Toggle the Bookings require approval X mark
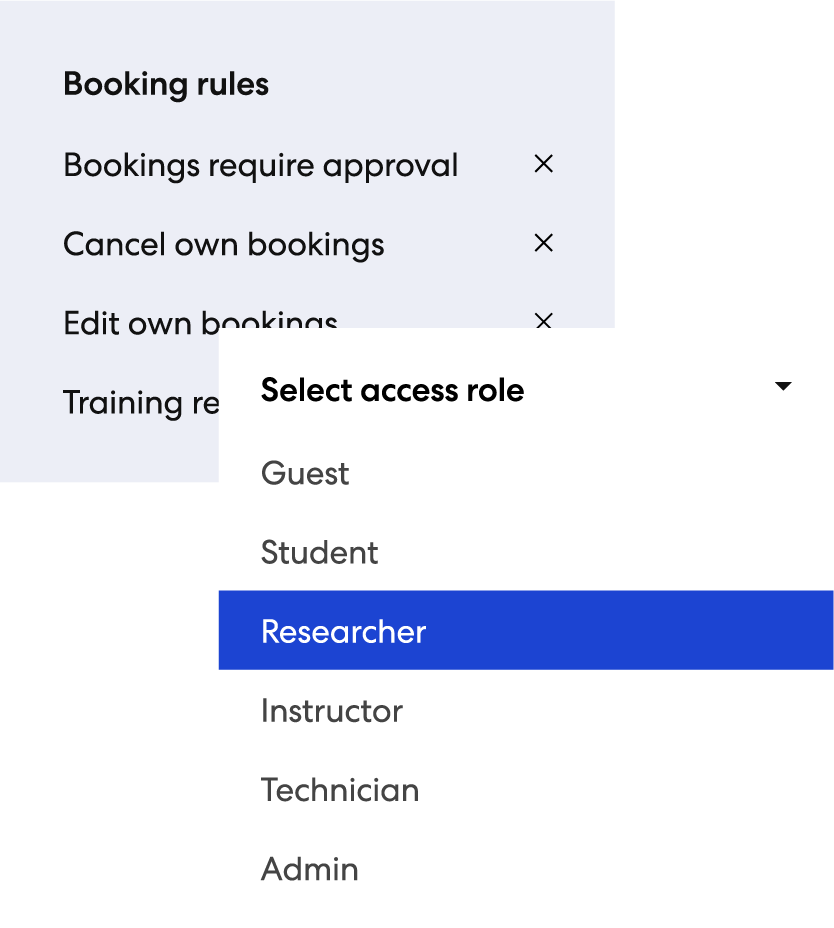Viewport: 834px width, 928px height. [543, 164]
